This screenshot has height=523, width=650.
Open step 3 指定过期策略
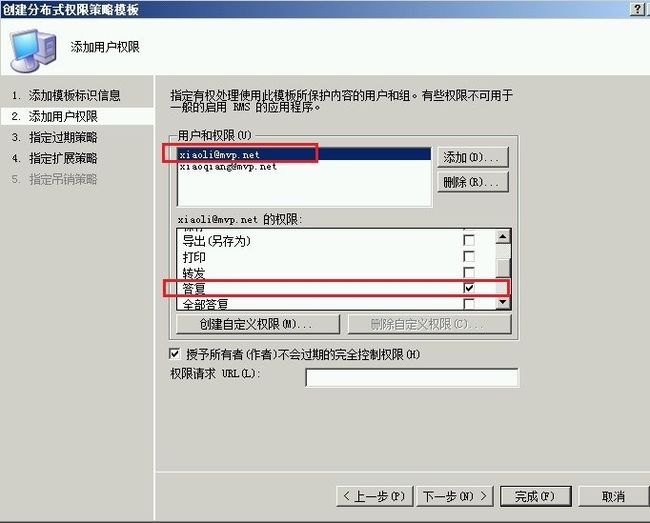pyautogui.click(x=55, y=137)
